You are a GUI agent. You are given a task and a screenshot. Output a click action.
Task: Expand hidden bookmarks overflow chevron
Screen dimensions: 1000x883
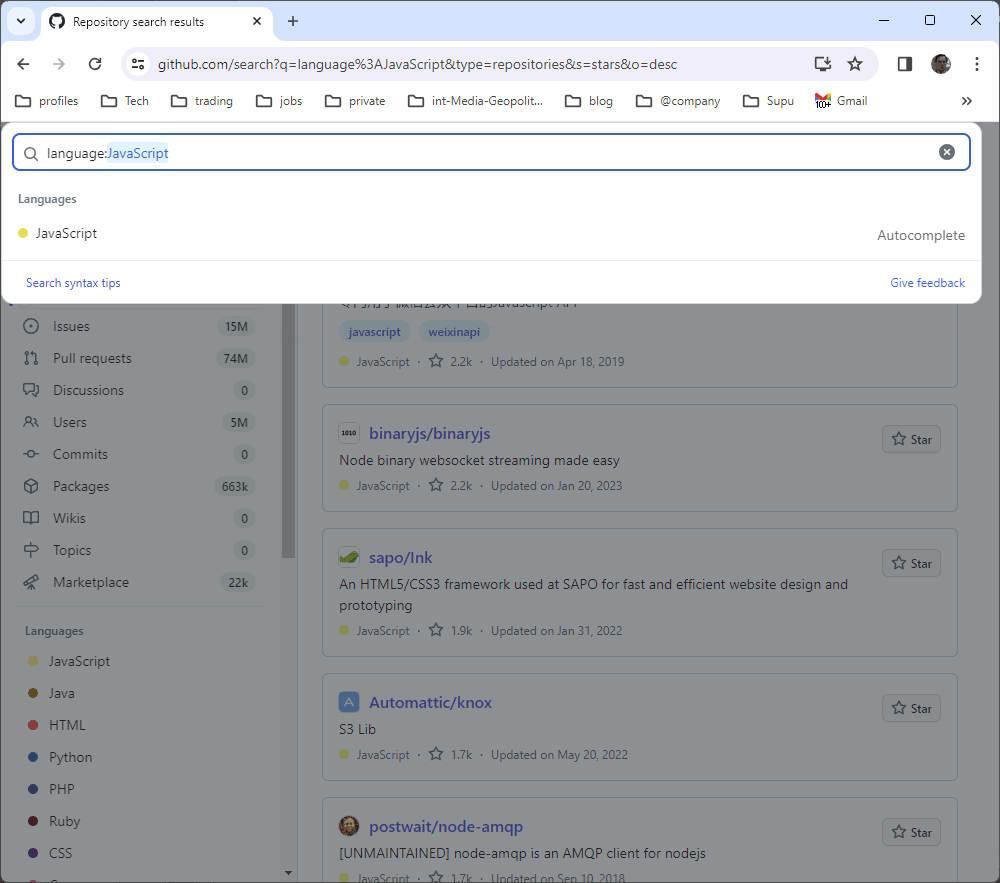pyautogui.click(x=966, y=101)
